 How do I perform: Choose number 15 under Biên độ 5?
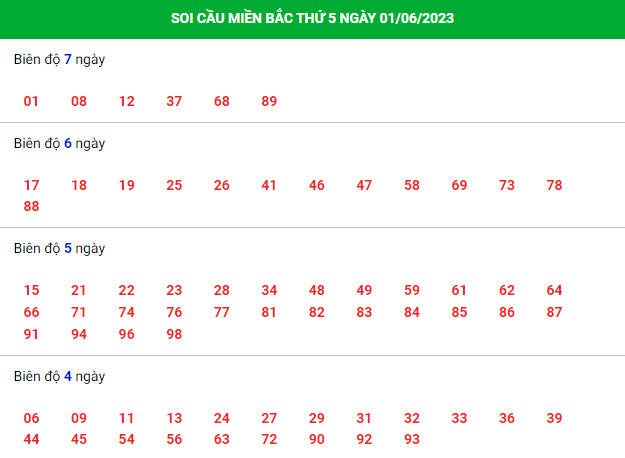tap(31, 290)
